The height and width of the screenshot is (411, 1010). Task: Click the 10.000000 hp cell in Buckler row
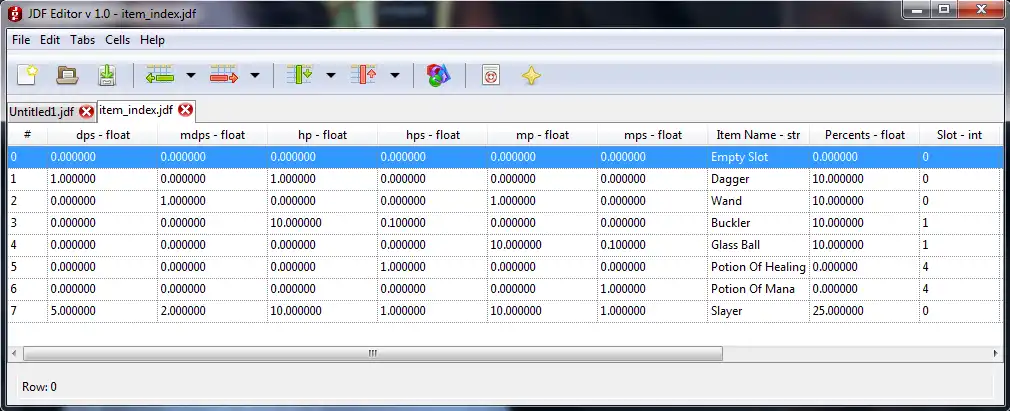click(323, 223)
